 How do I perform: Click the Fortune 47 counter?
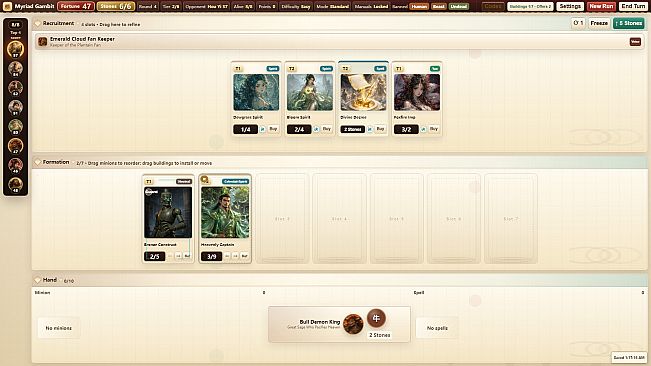[76, 6]
